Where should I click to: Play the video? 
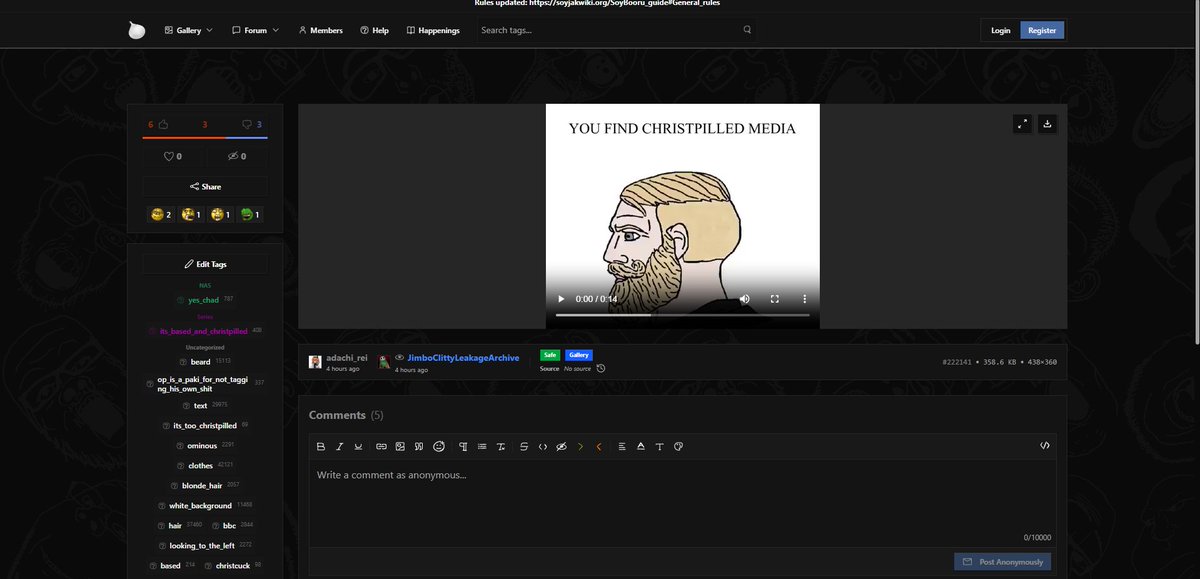point(561,299)
